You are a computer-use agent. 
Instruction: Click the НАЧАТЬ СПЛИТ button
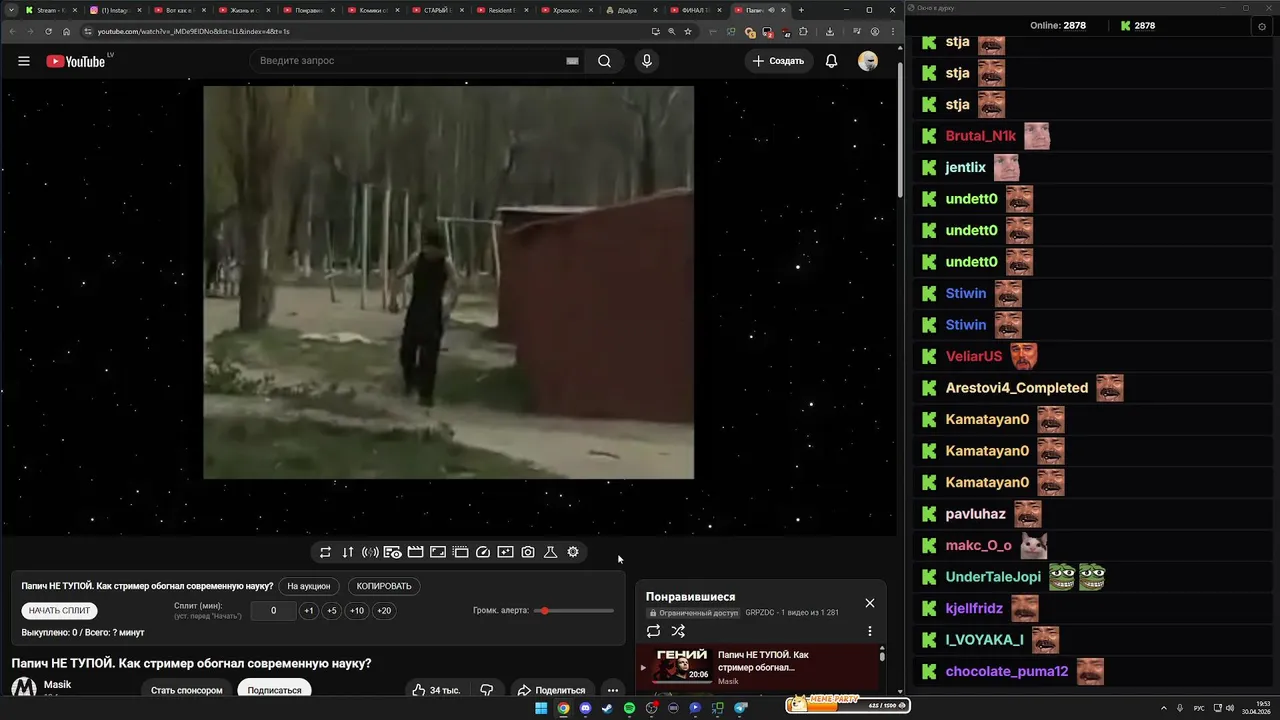[59, 610]
